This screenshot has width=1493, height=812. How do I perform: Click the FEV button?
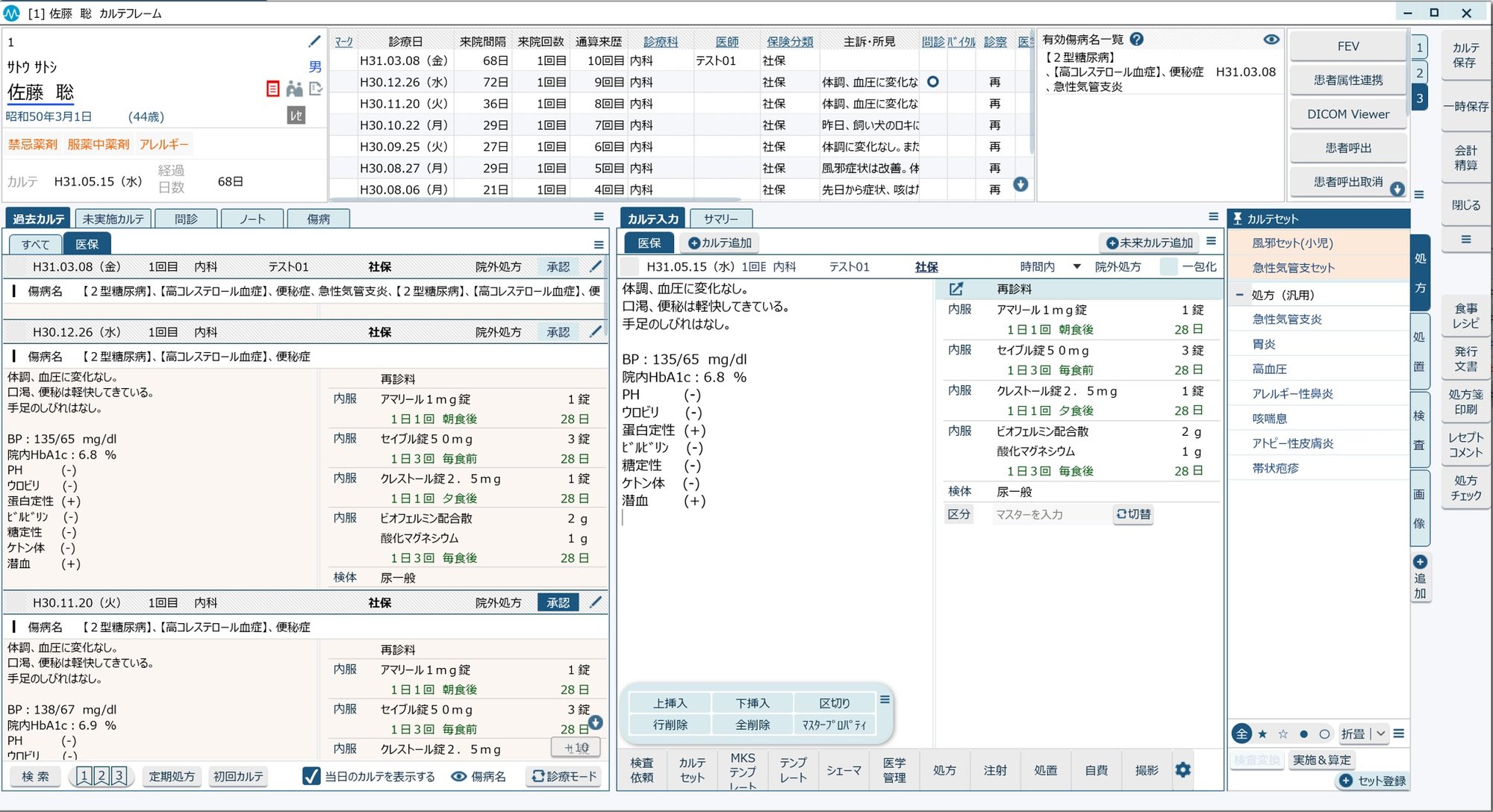tap(1348, 46)
